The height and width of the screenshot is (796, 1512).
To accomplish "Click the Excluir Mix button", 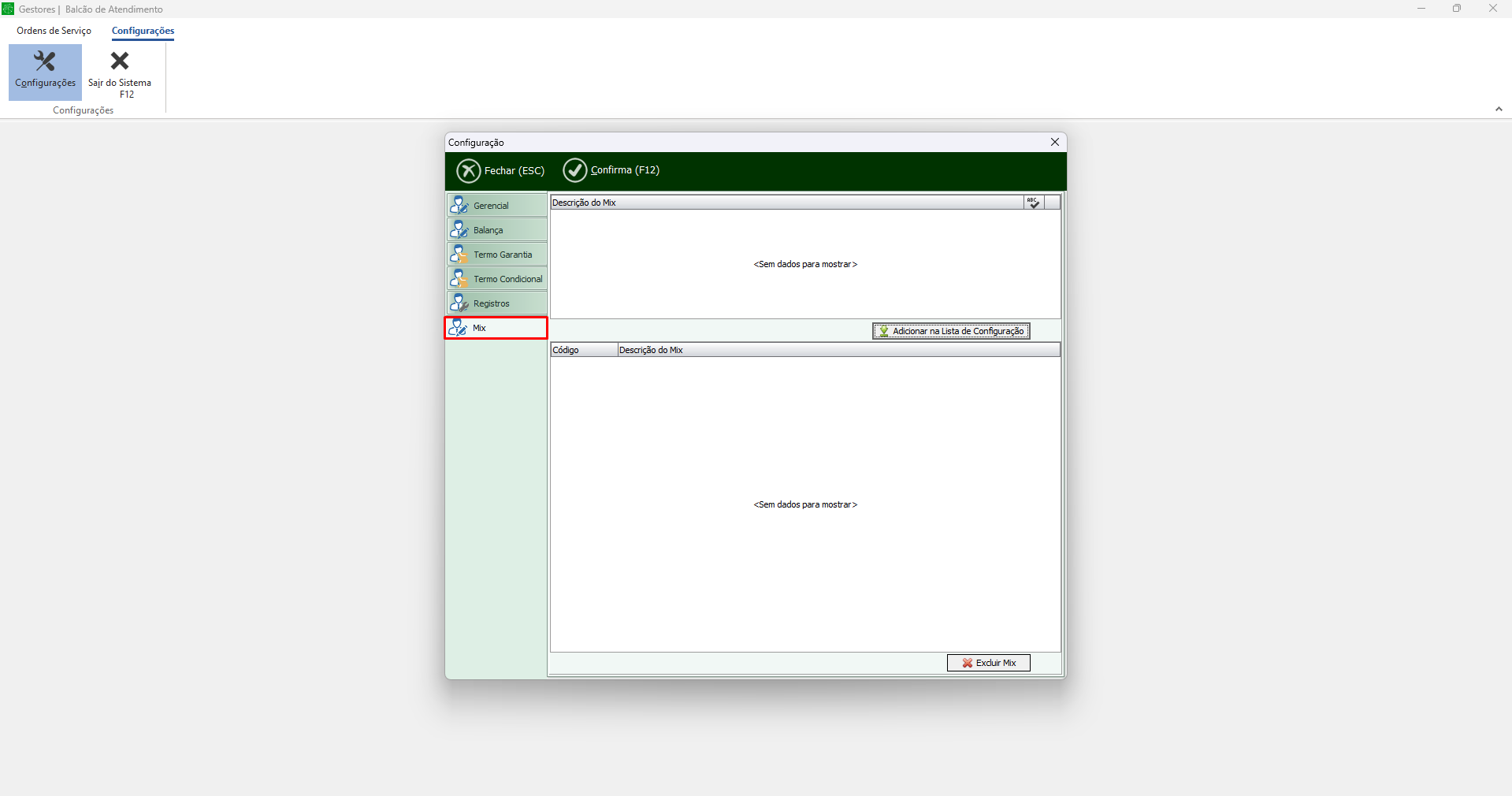I will (988, 663).
